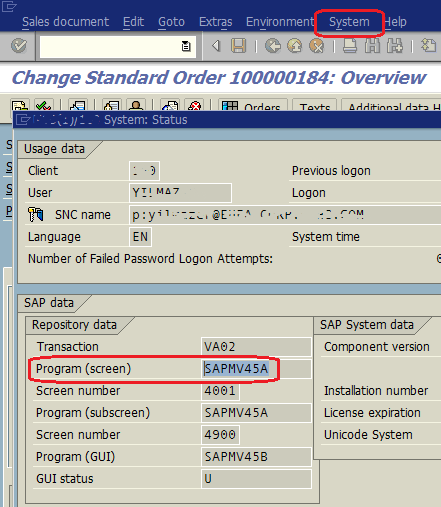441x507 pixels.
Task: Click the Texts button
Action: [x=314, y=105]
